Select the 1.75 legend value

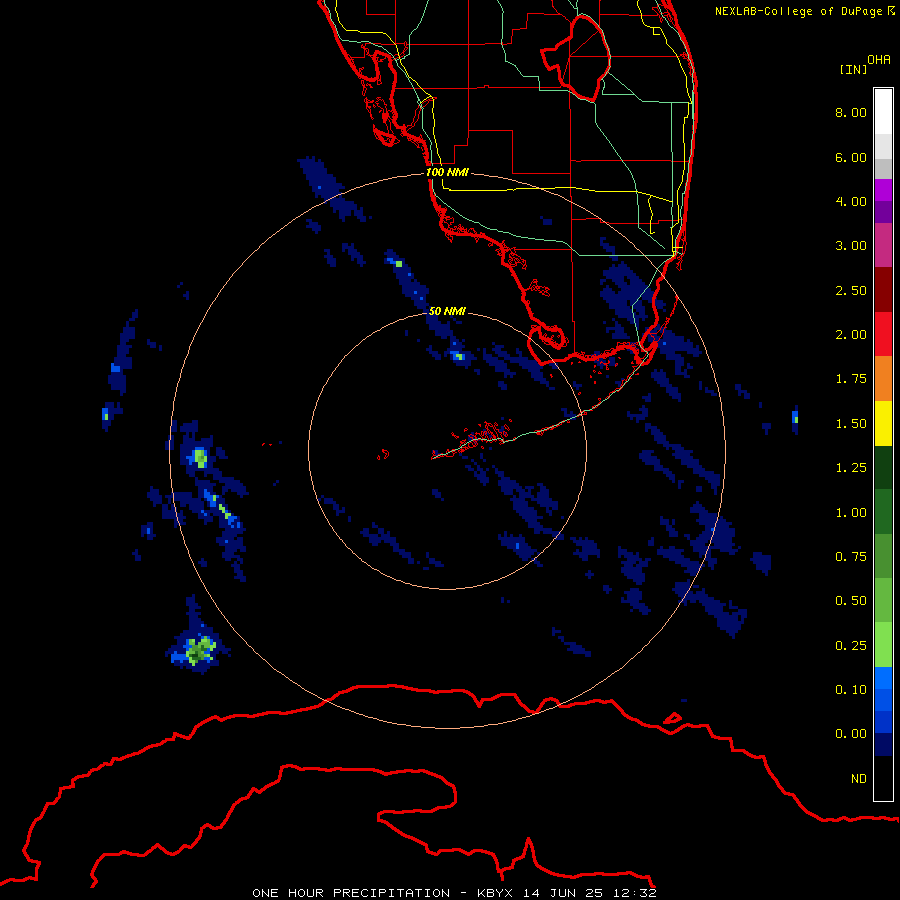tap(851, 379)
